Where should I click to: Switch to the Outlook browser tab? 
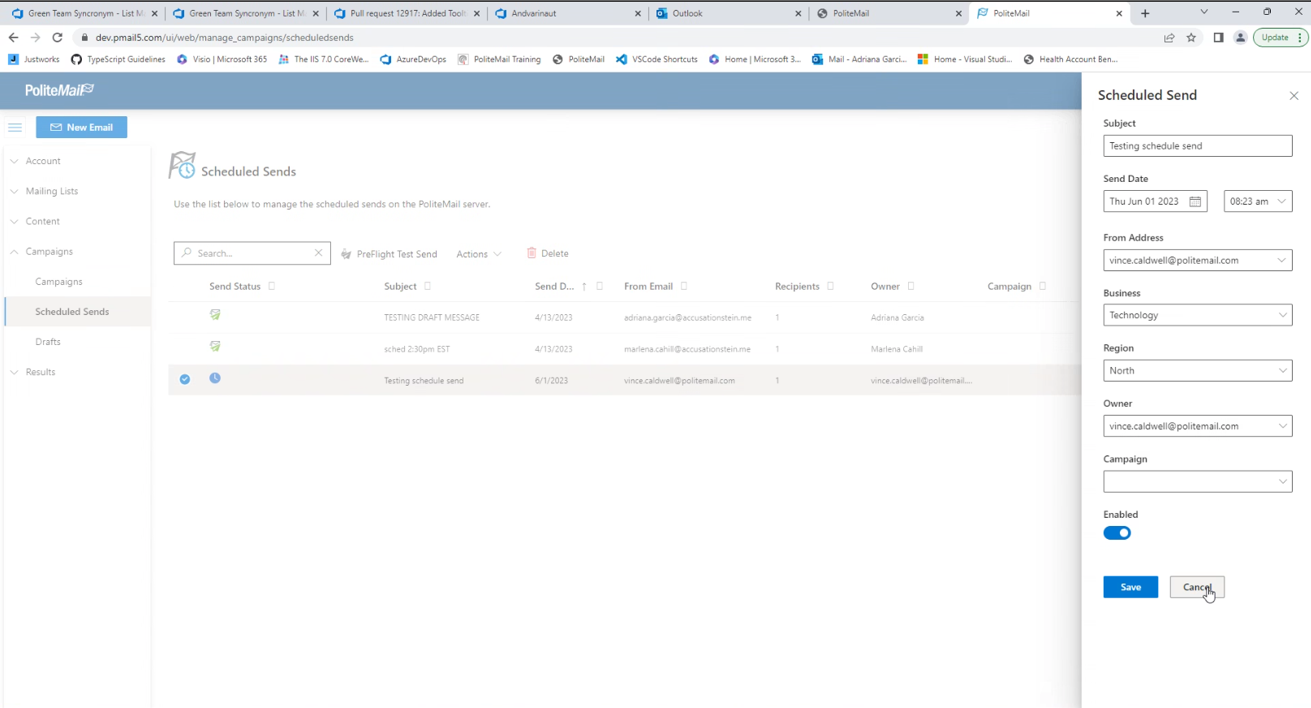point(727,13)
